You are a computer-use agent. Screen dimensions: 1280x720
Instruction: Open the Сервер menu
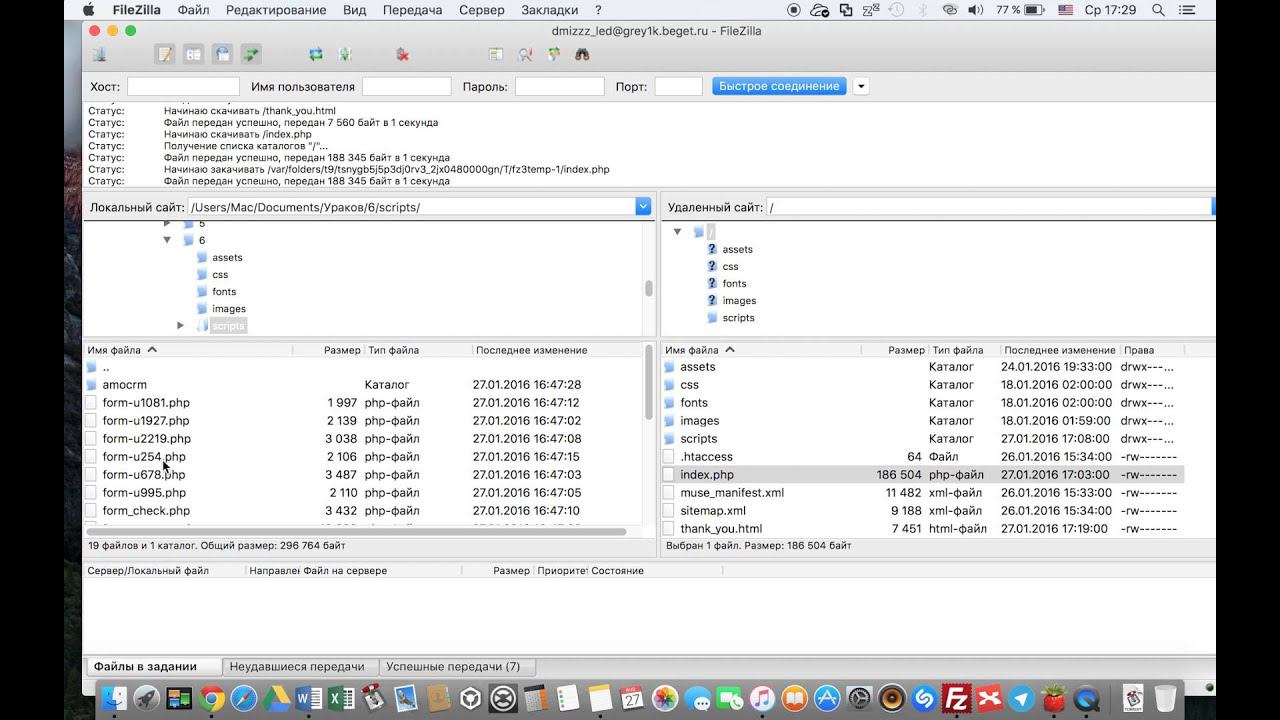[482, 10]
